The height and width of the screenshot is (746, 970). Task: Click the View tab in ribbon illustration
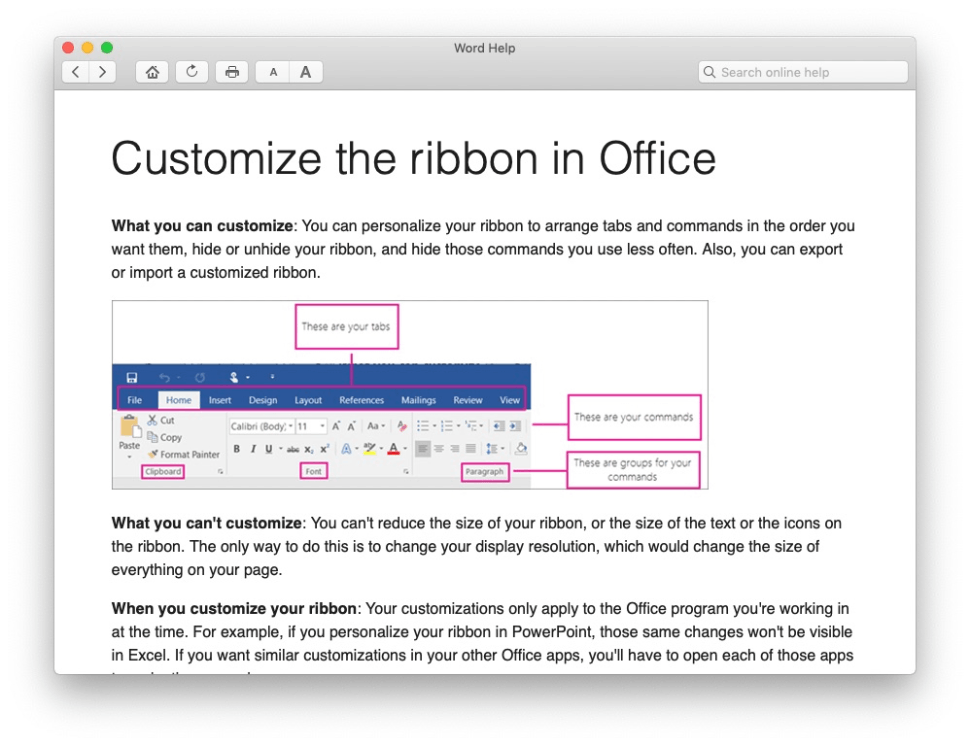pos(510,400)
